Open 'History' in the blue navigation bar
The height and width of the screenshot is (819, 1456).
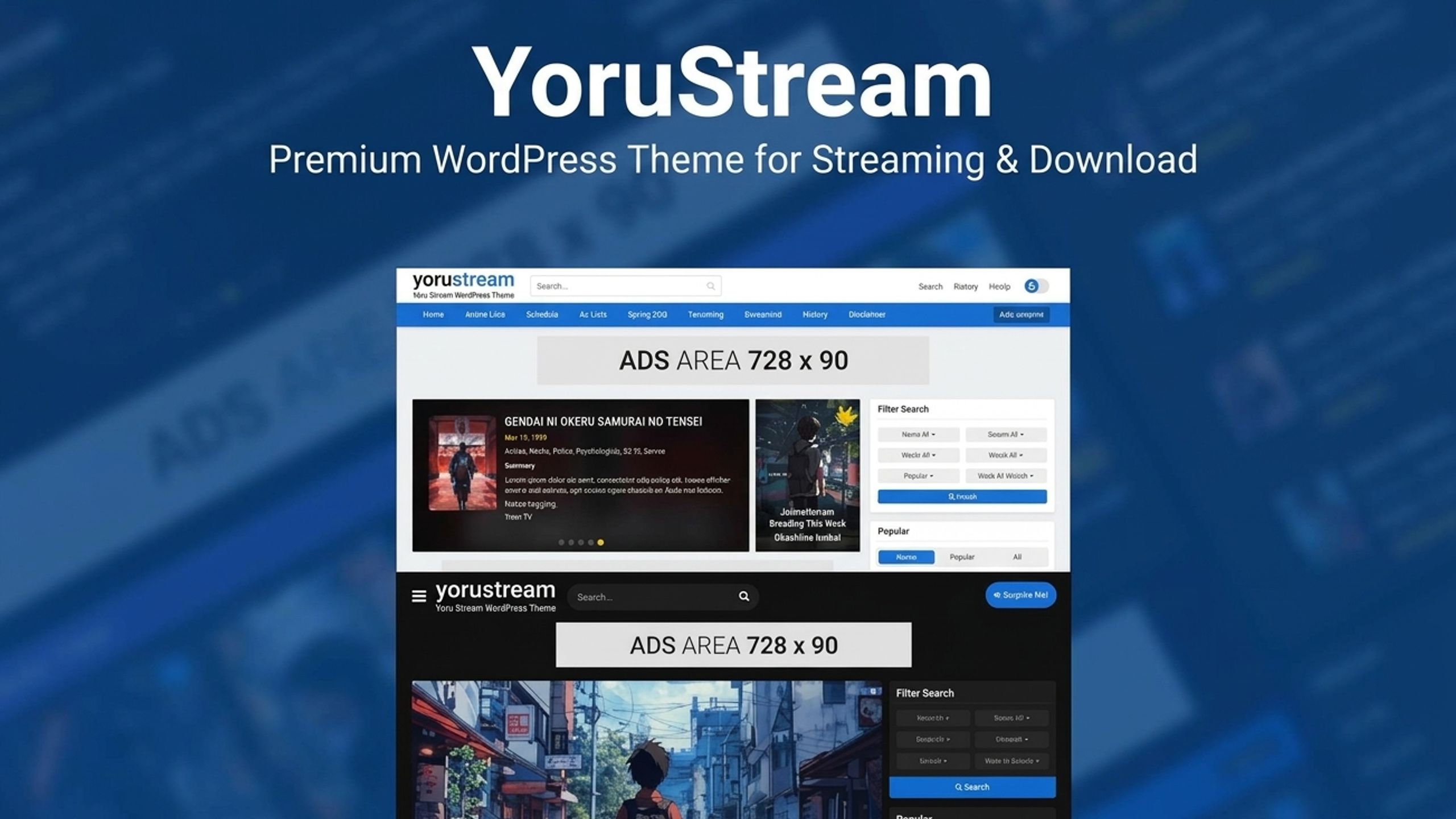[x=815, y=315]
